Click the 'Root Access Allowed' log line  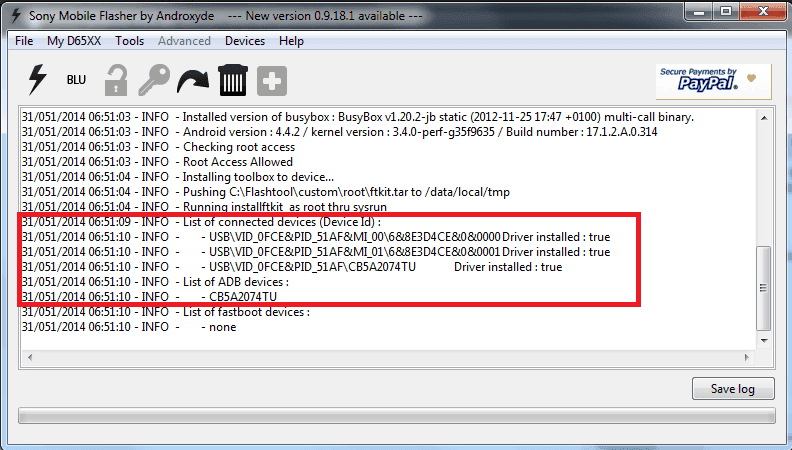pos(157,162)
